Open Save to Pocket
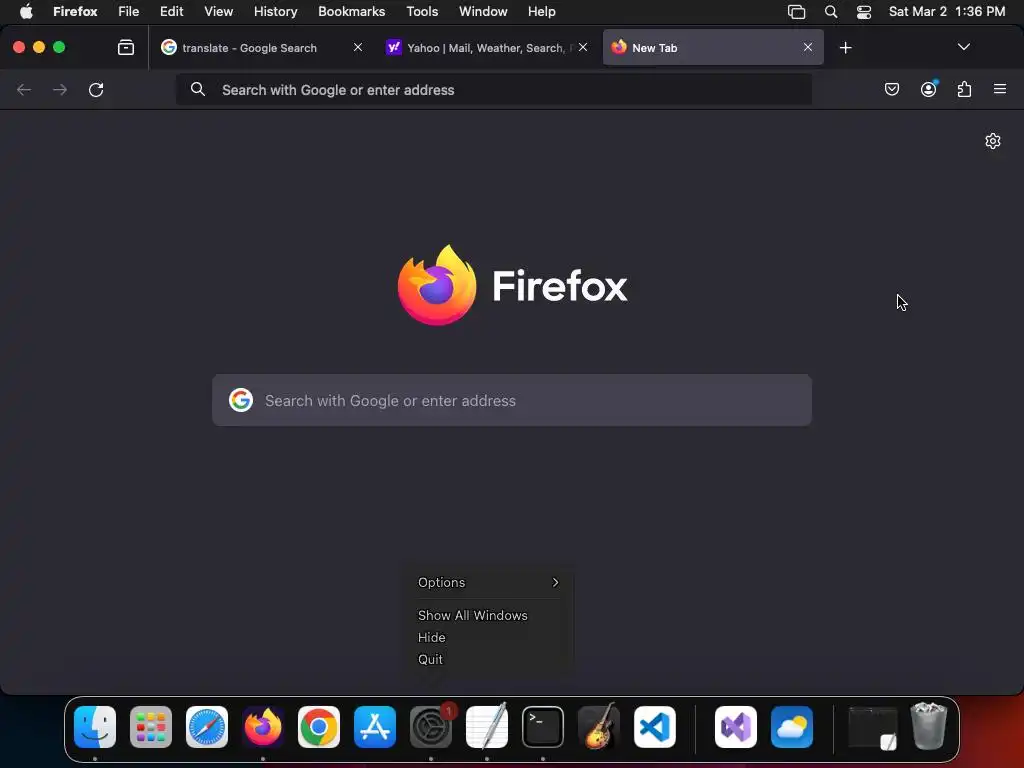The image size is (1024, 768). pyautogui.click(x=891, y=89)
